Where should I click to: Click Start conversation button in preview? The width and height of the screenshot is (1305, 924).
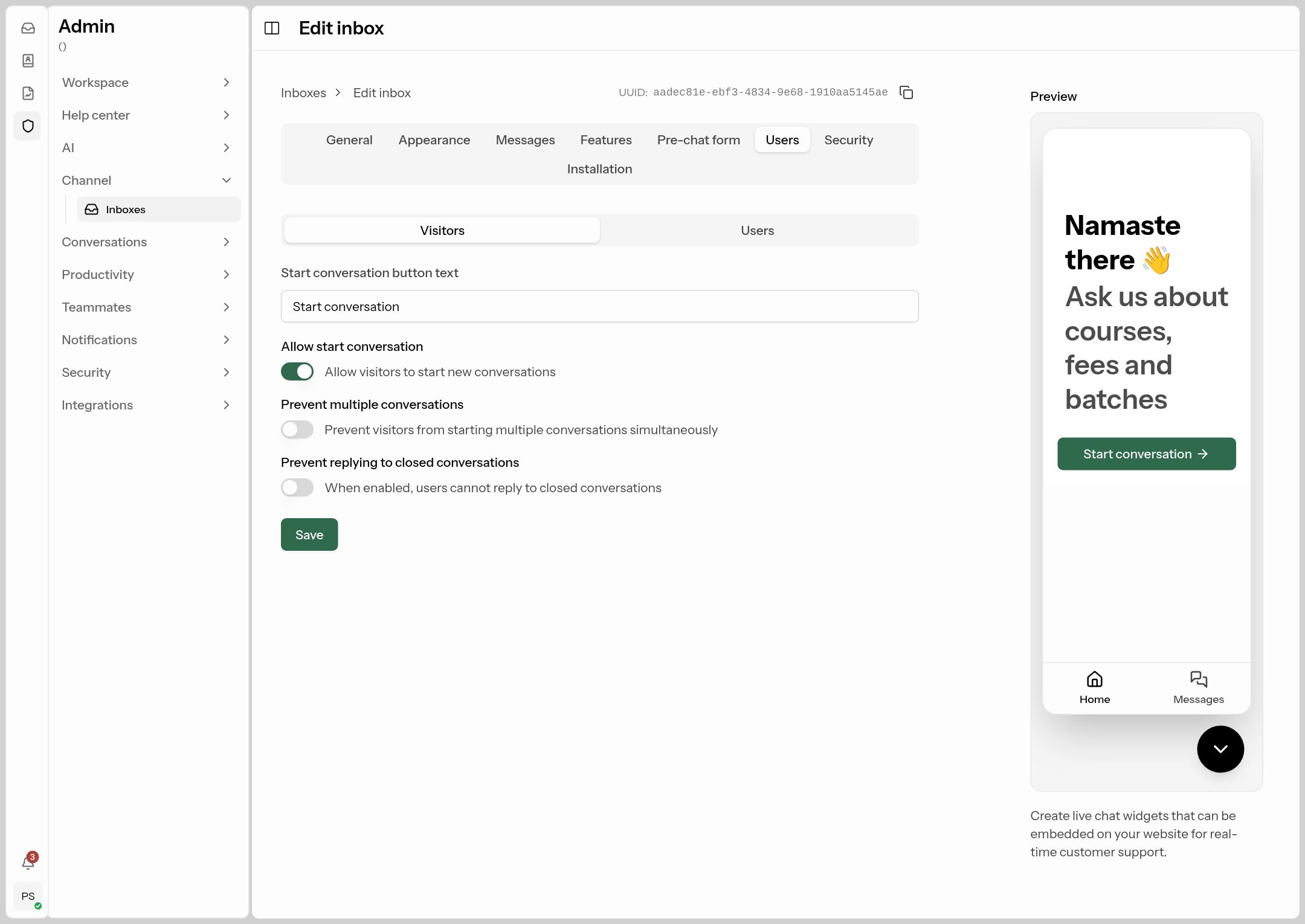[1146, 454]
